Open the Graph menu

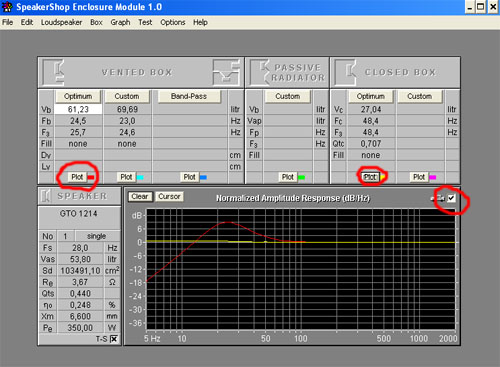point(120,22)
